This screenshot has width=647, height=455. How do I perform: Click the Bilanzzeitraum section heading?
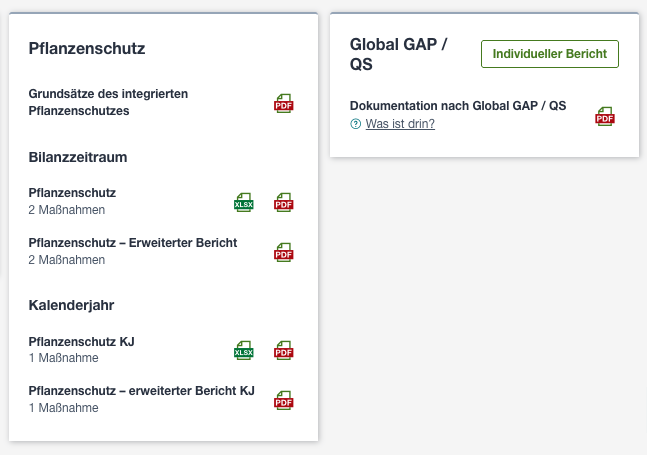tap(78, 157)
